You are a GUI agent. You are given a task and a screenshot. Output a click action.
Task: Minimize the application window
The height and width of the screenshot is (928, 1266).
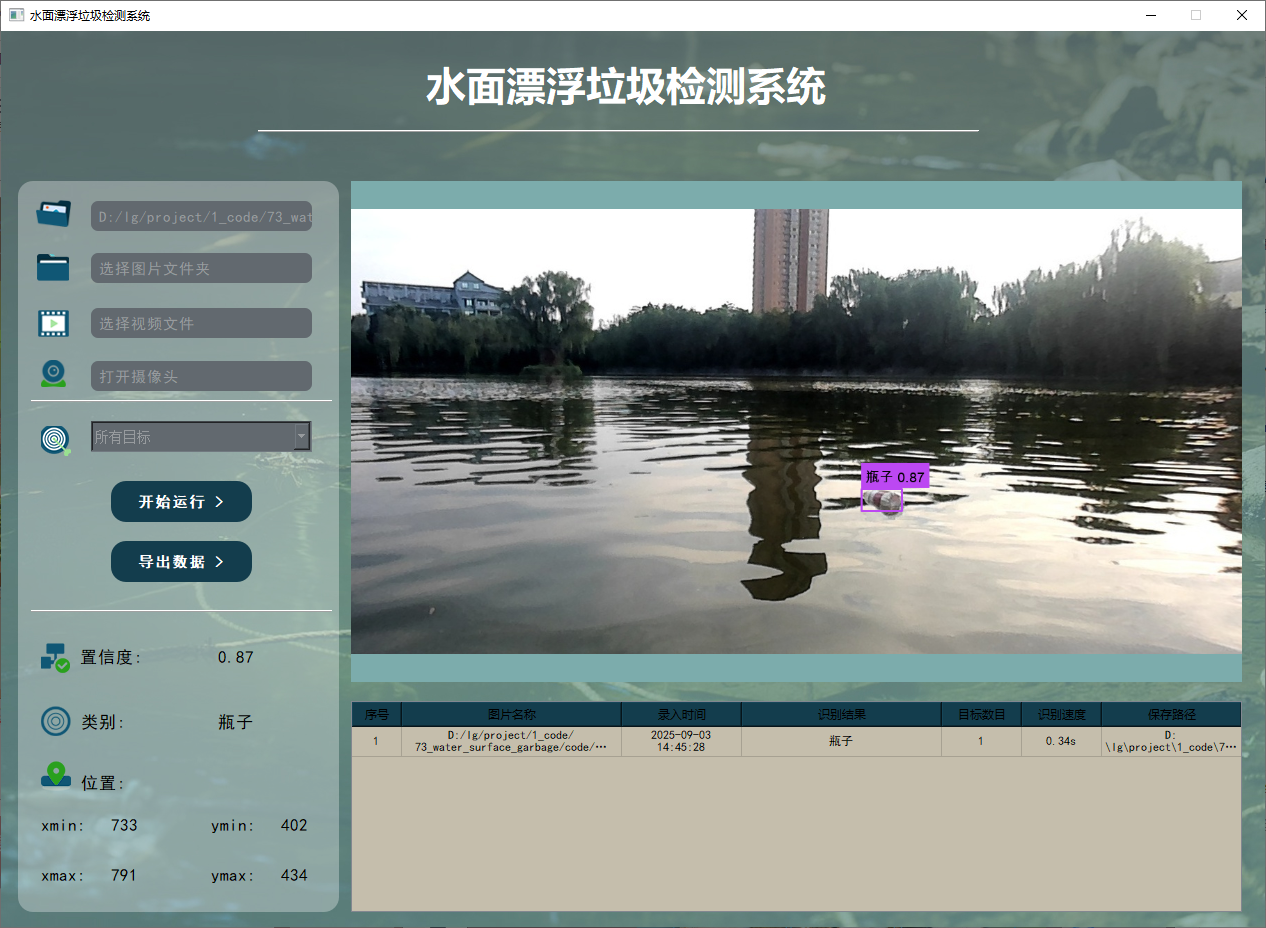1151,15
